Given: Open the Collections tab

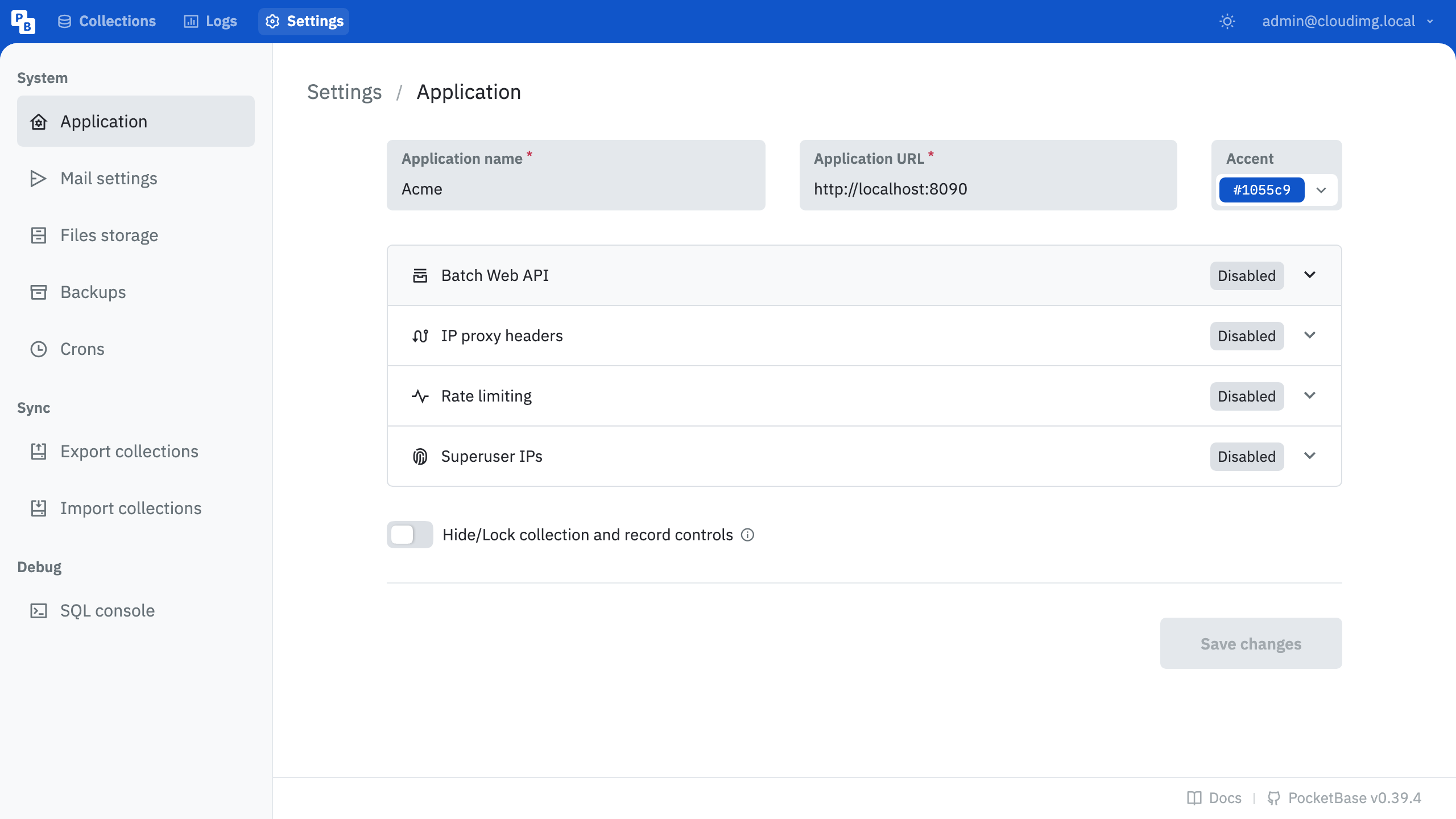Looking at the screenshot, I should (107, 22).
